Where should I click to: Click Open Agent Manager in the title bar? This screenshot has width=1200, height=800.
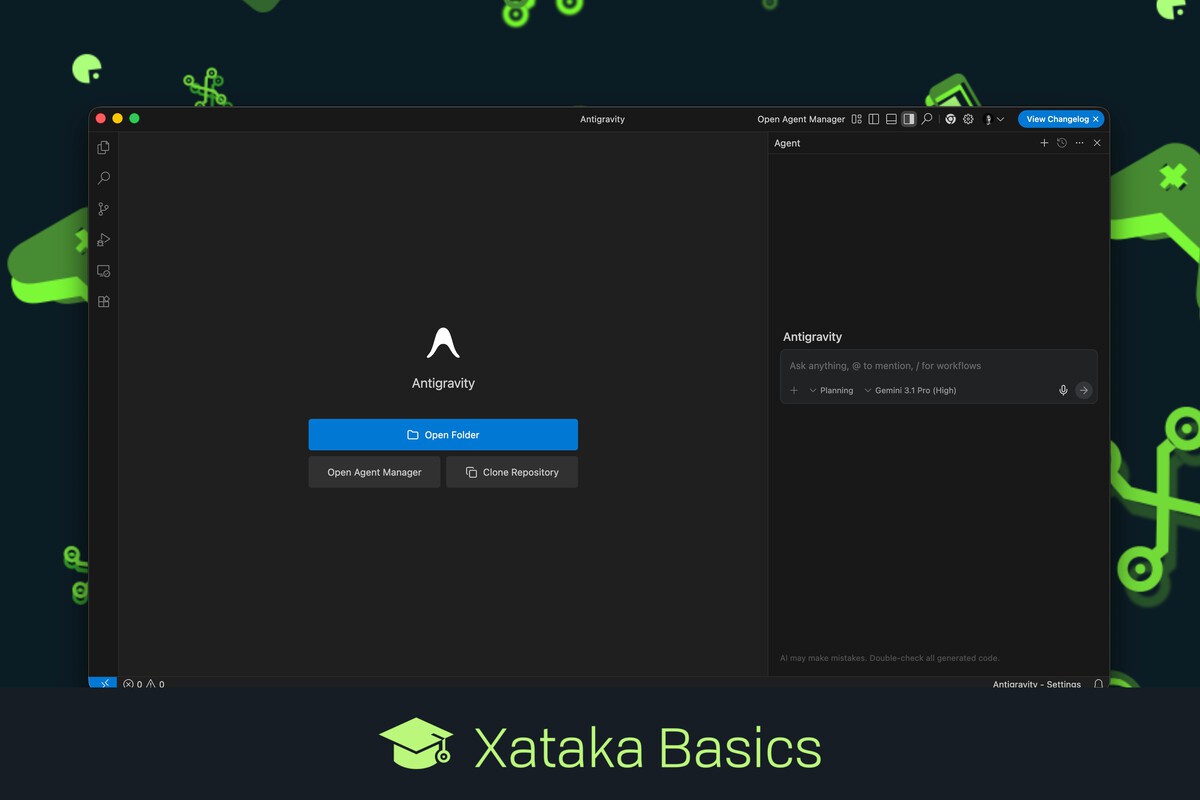pyautogui.click(x=801, y=119)
